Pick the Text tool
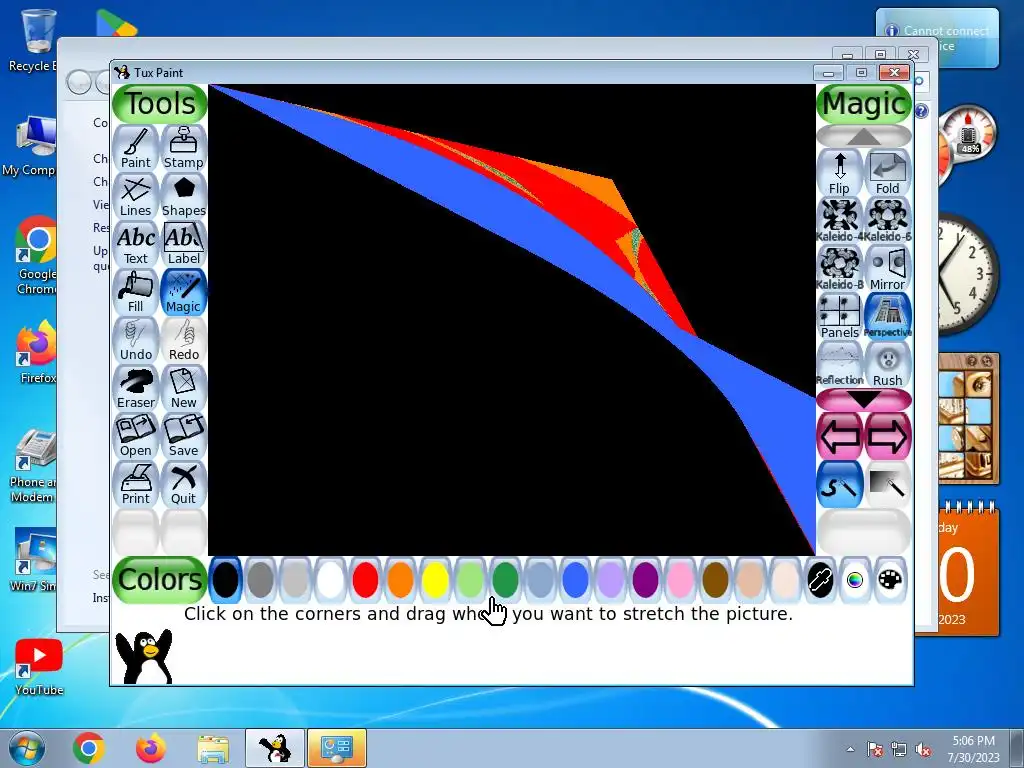 [136, 244]
